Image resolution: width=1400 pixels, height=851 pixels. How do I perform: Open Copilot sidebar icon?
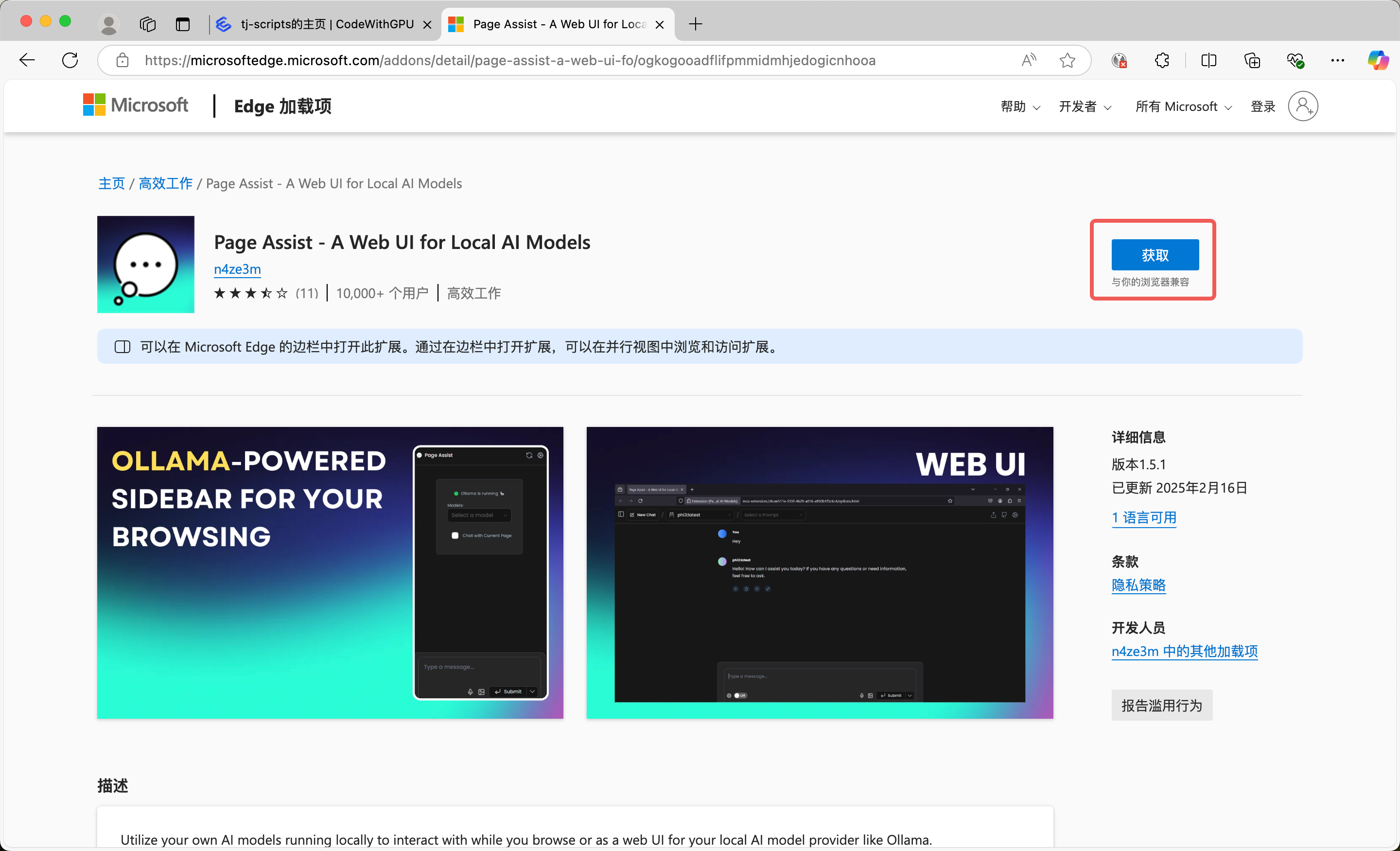tap(1378, 60)
